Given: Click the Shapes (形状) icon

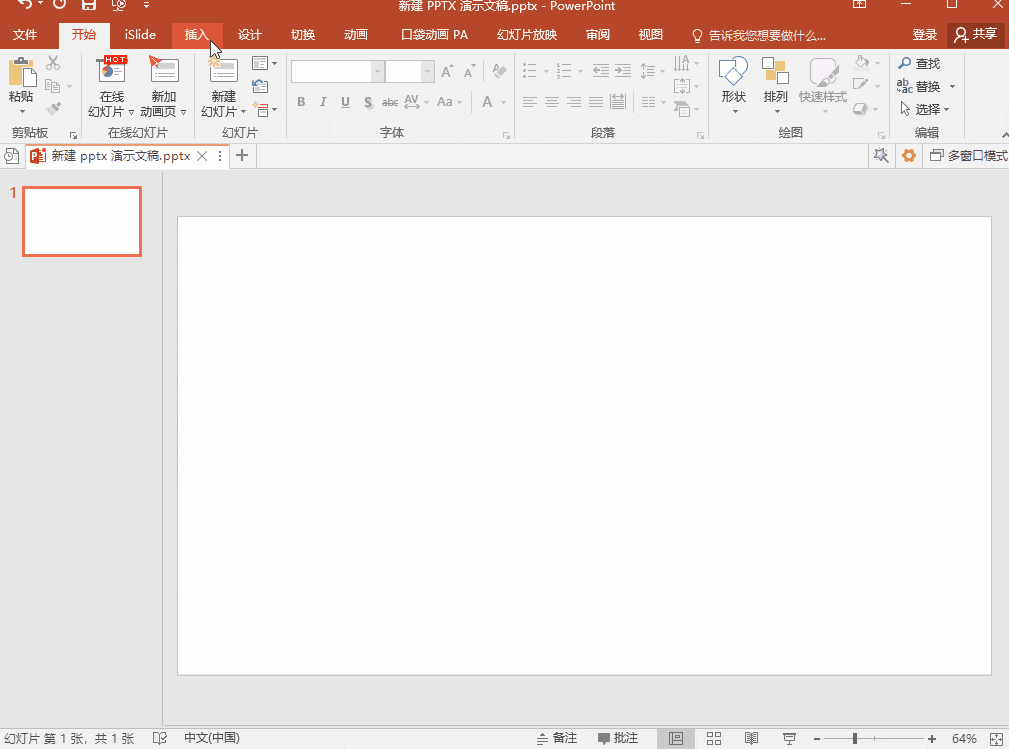Looking at the screenshot, I should pos(733,73).
